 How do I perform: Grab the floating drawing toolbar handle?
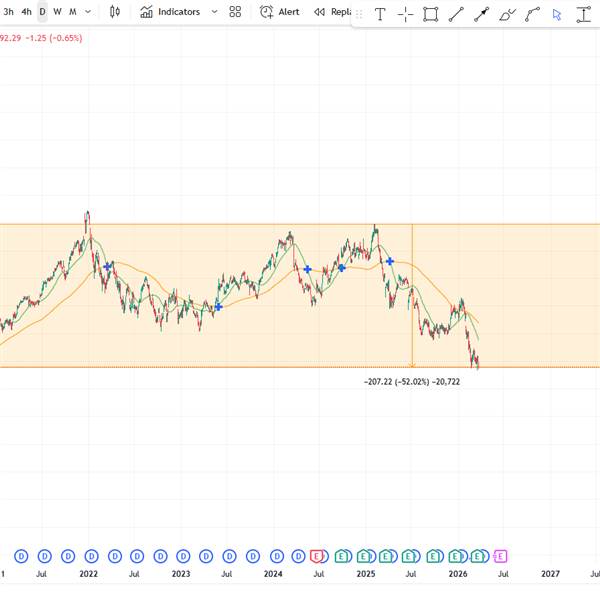point(359,15)
